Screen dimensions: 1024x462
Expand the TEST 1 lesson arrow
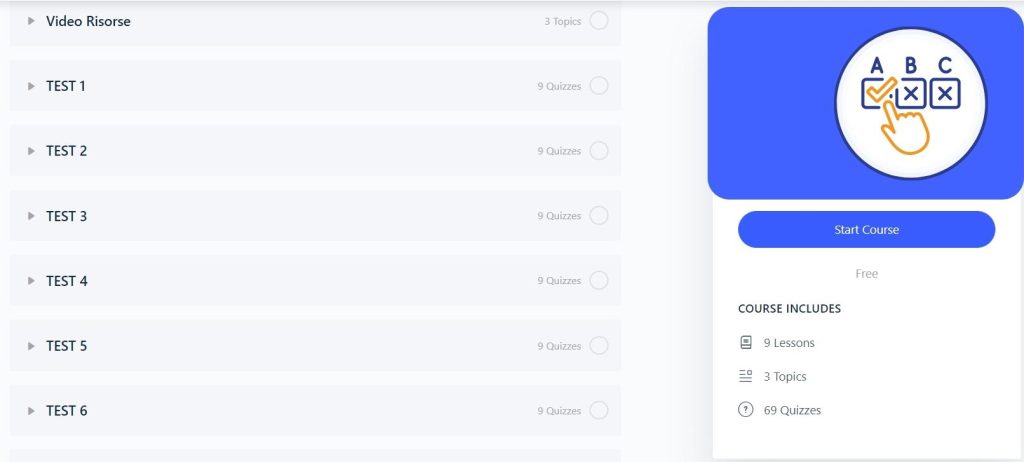tap(31, 86)
